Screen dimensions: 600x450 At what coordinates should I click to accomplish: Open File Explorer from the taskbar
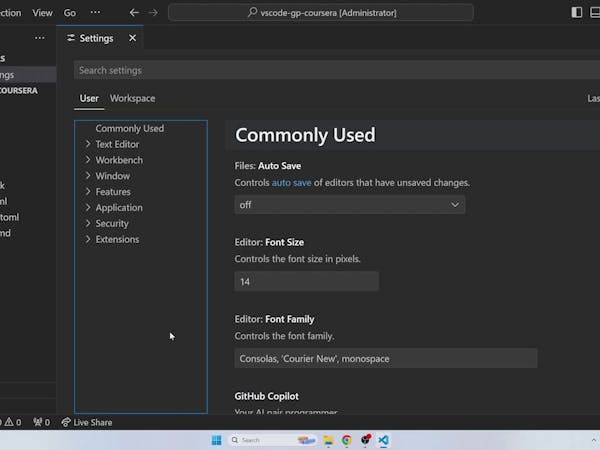(328, 440)
